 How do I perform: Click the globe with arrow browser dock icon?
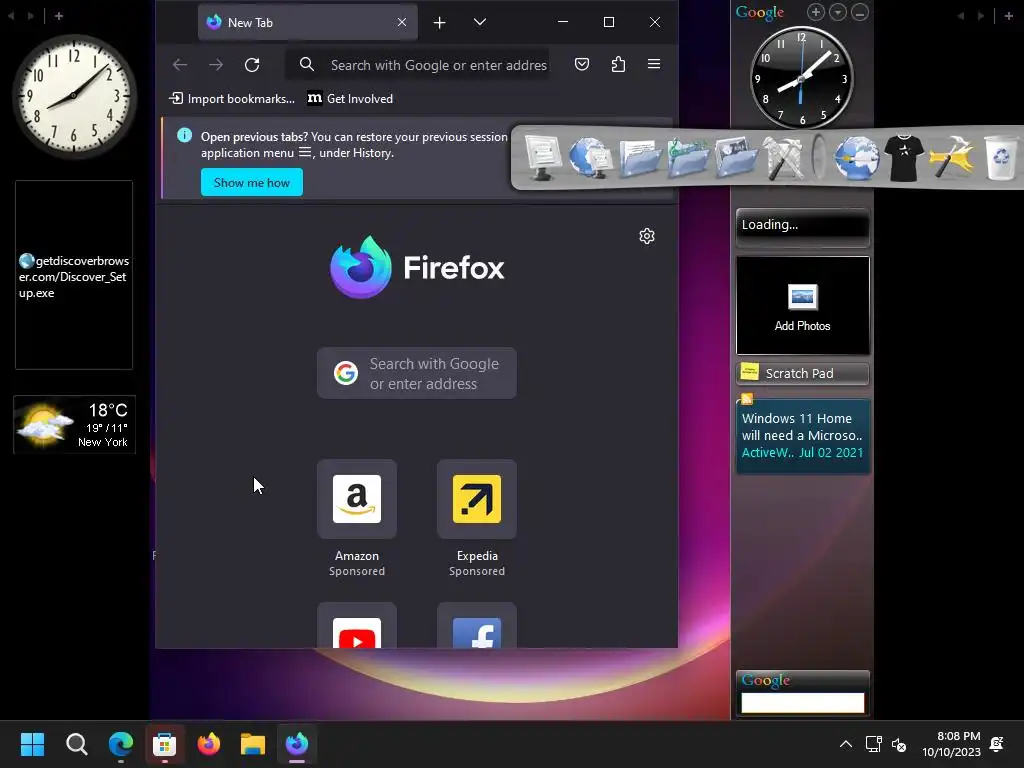coord(856,157)
